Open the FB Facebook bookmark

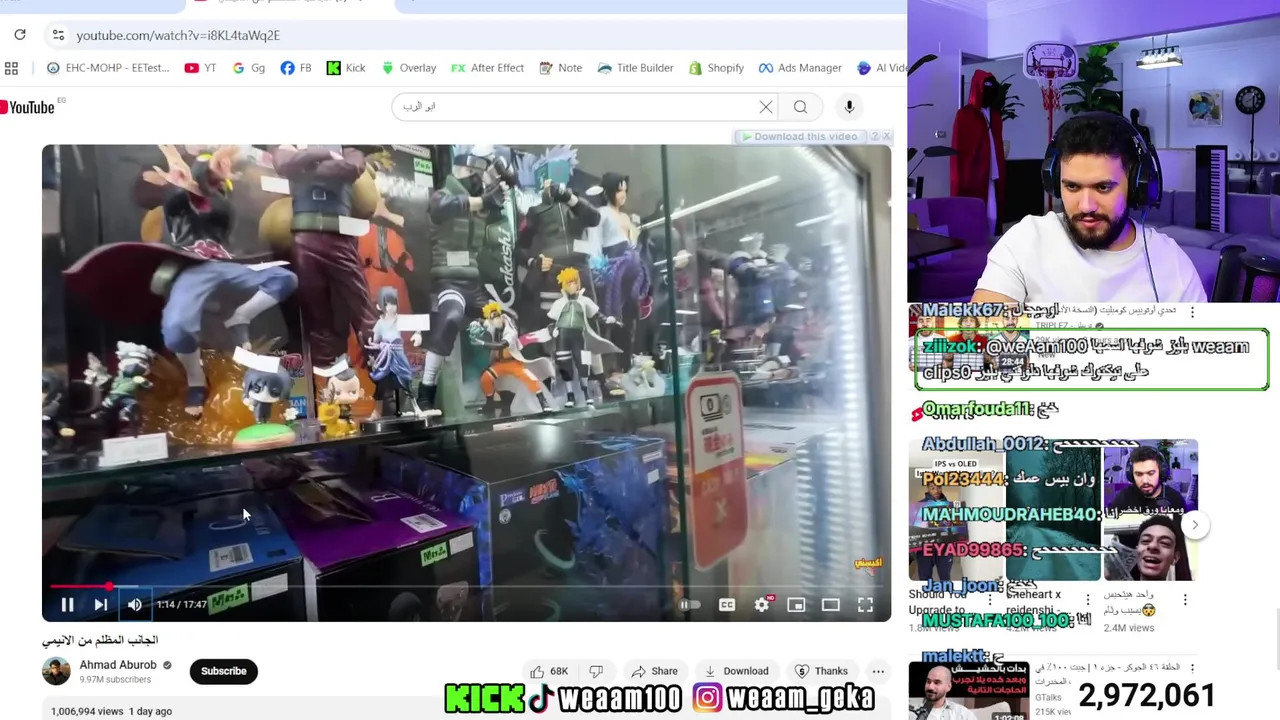tap(296, 68)
